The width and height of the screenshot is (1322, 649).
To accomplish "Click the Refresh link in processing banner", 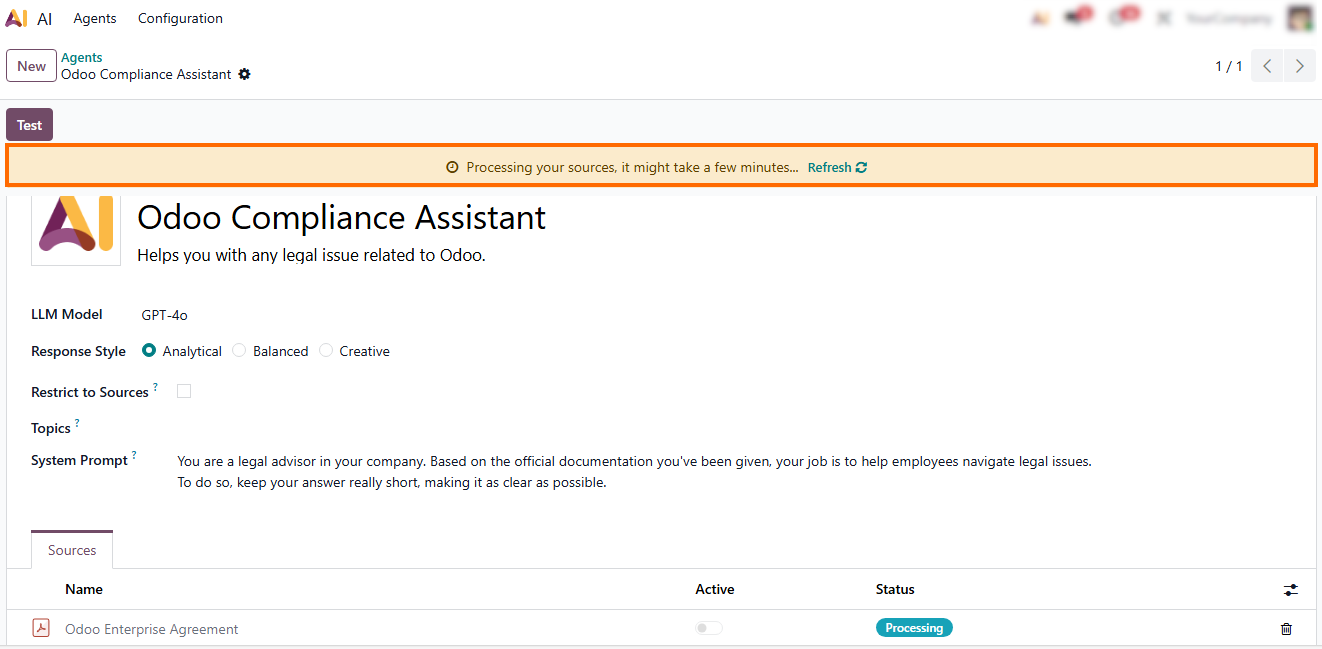I will coord(836,168).
